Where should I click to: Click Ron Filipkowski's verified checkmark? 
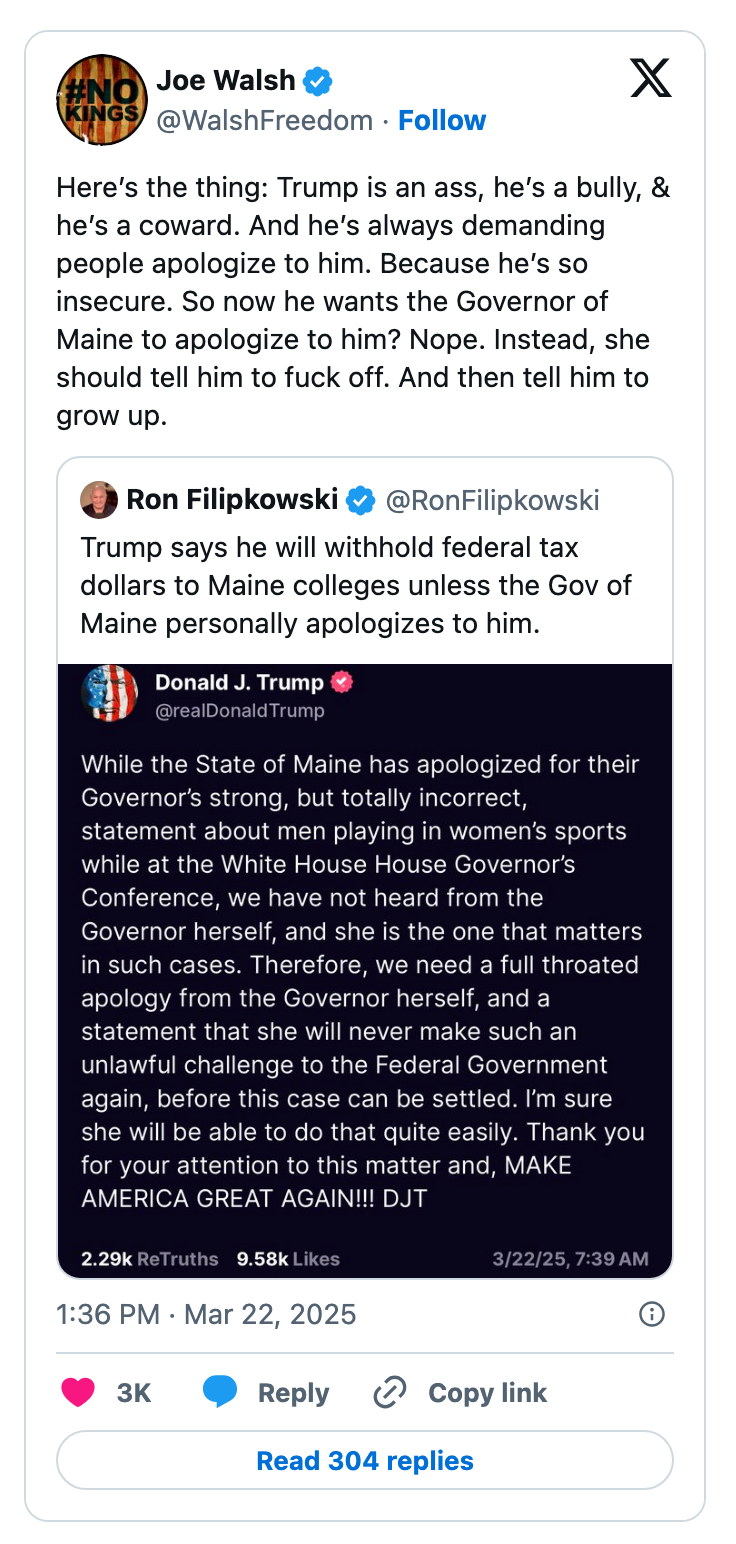(x=360, y=500)
